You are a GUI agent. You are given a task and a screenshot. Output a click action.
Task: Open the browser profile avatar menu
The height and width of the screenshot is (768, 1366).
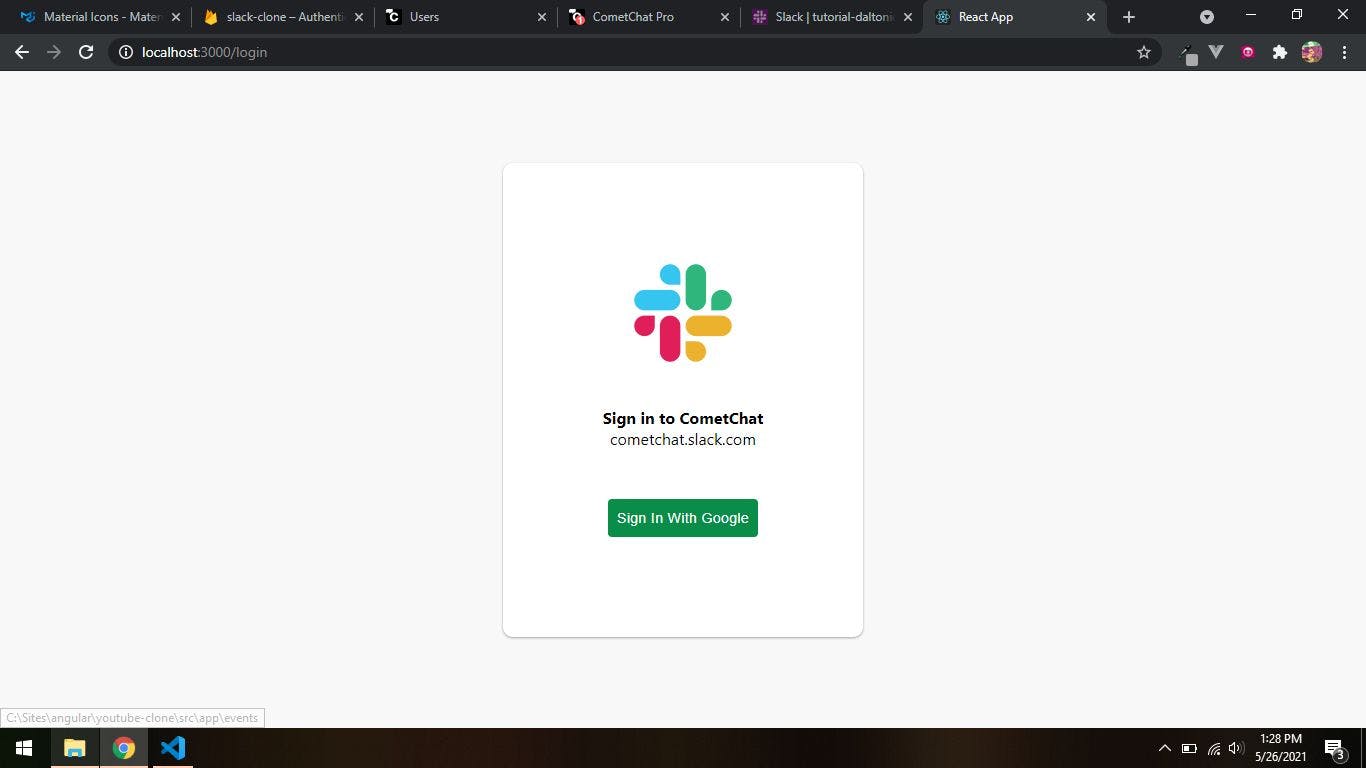1311,52
